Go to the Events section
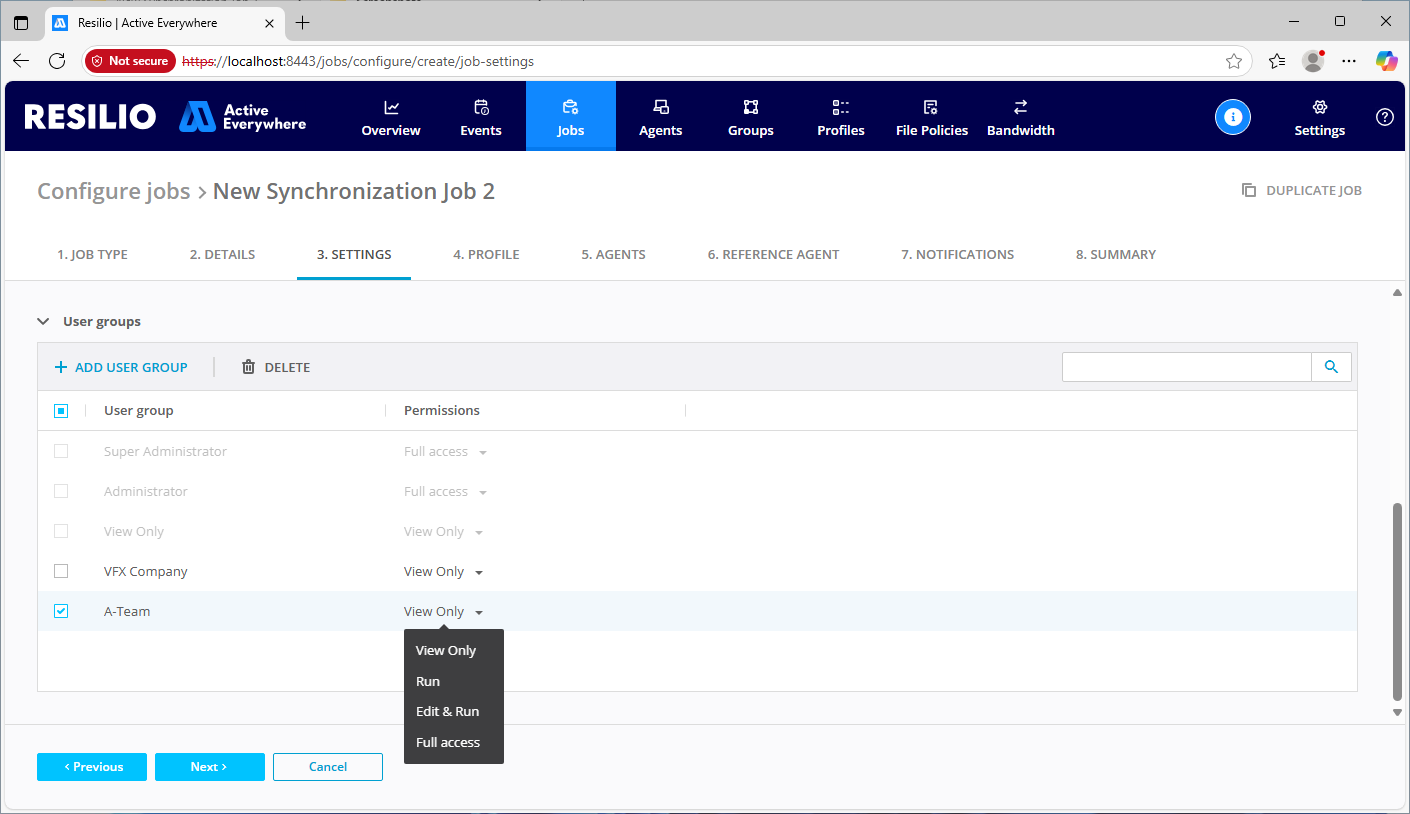The height and width of the screenshot is (814, 1410). coord(481,117)
